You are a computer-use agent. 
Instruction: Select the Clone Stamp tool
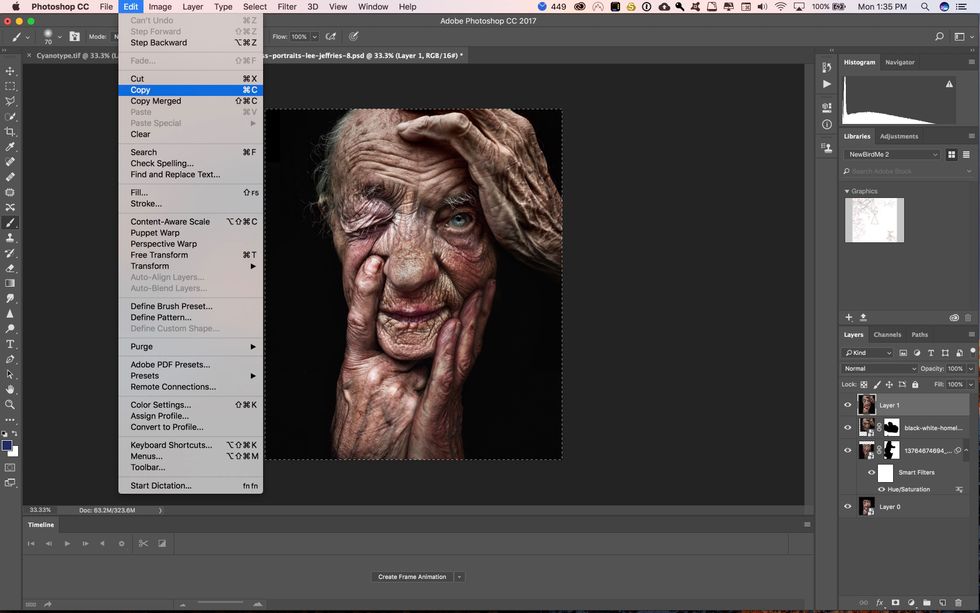click(x=11, y=239)
